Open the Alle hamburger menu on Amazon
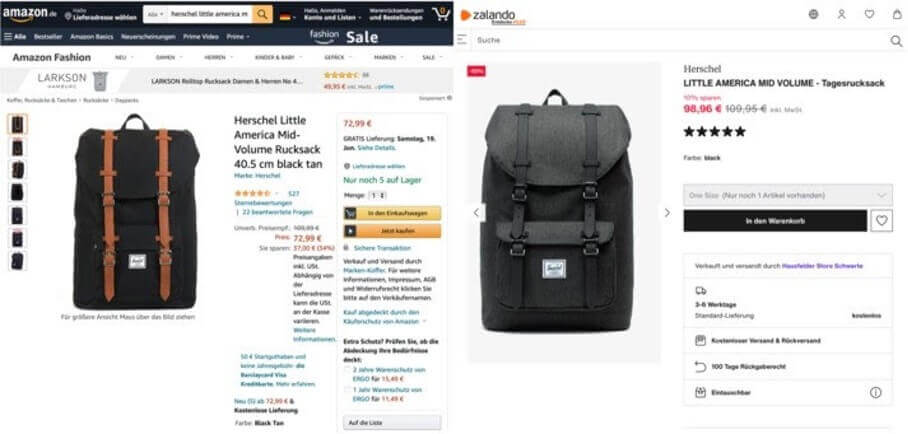Image resolution: width=908 pixels, height=434 pixels. point(15,37)
